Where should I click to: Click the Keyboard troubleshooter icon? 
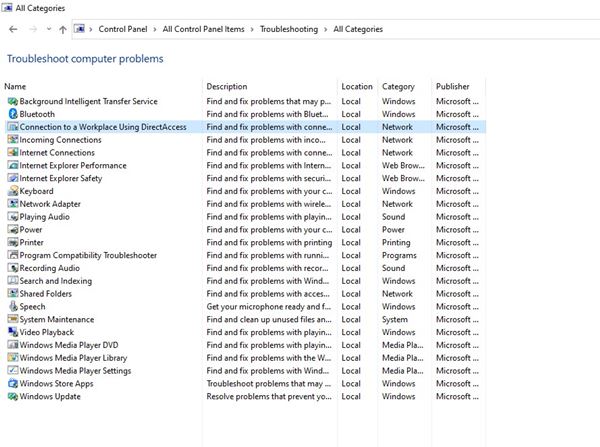12,191
